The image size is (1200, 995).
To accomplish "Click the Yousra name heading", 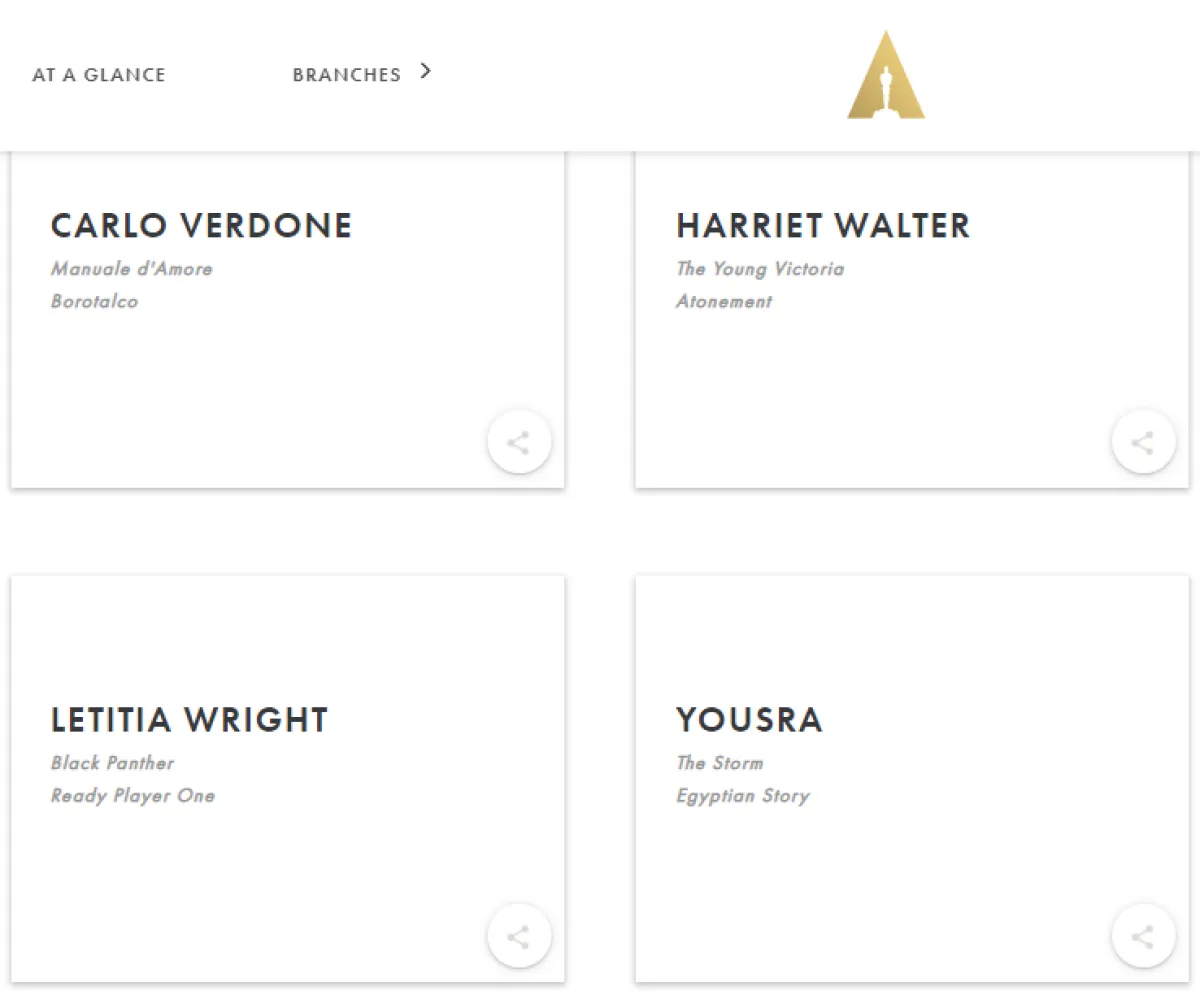I will click(749, 720).
